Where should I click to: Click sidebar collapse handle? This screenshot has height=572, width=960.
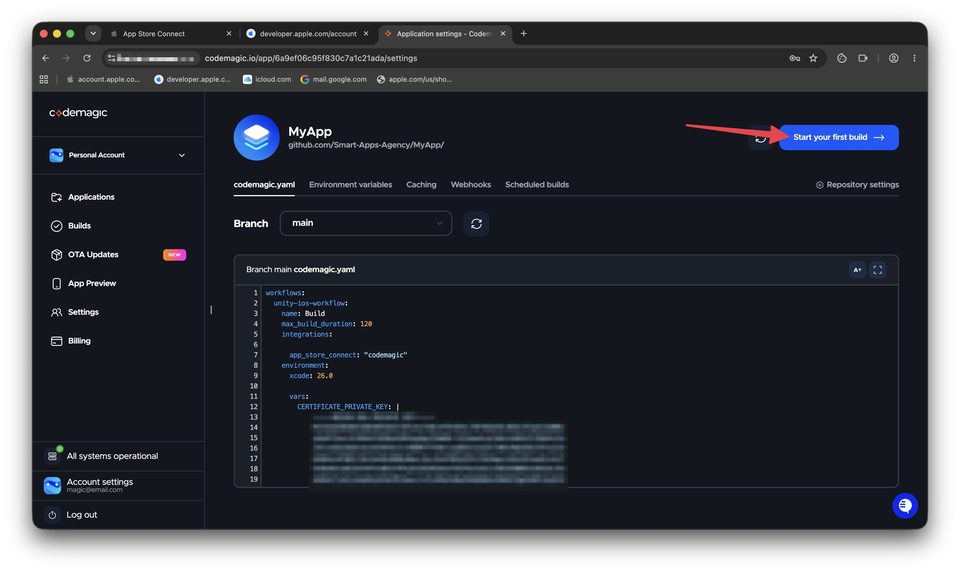tap(211, 310)
